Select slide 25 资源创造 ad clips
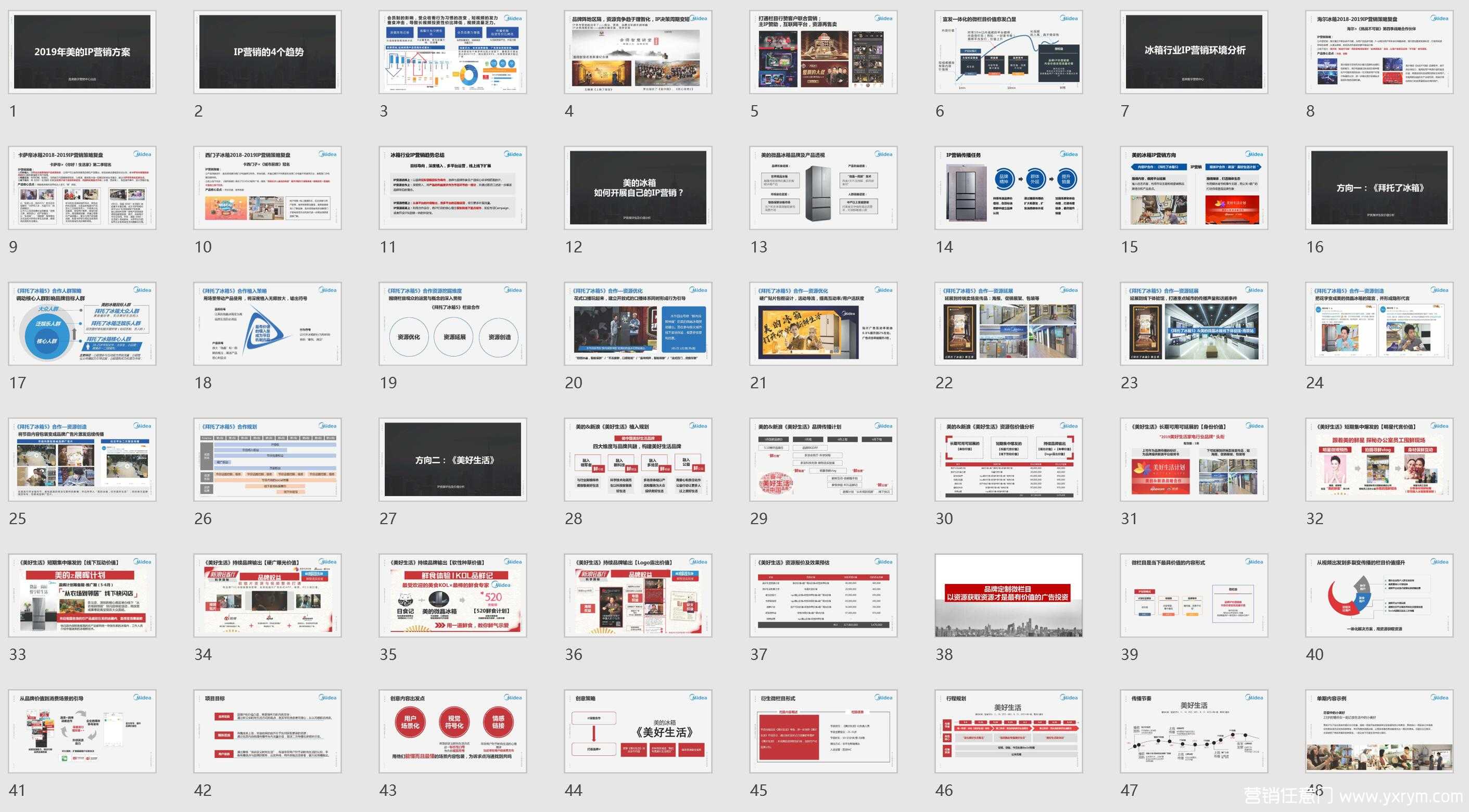 82,460
